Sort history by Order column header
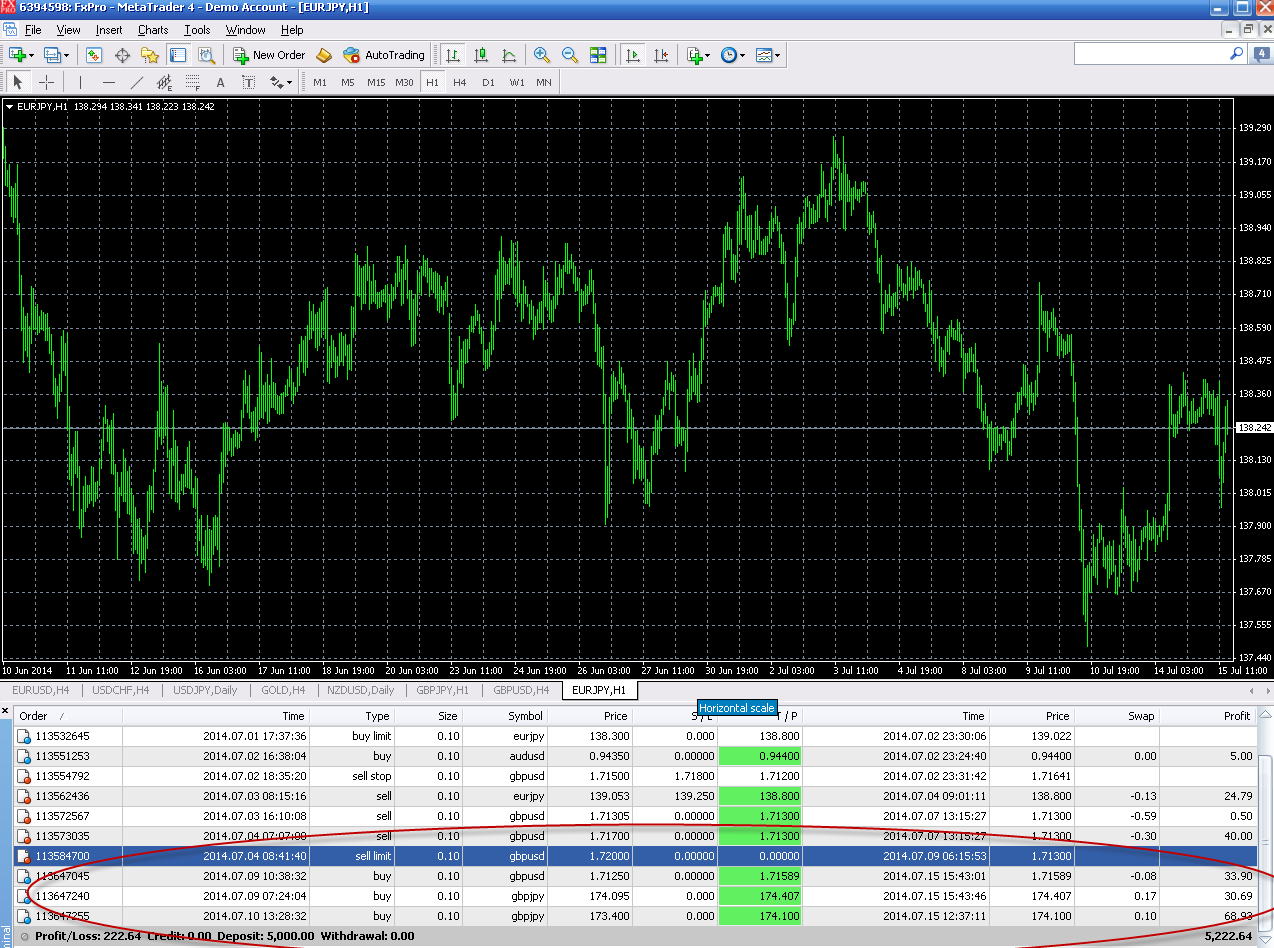 (70, 716)
